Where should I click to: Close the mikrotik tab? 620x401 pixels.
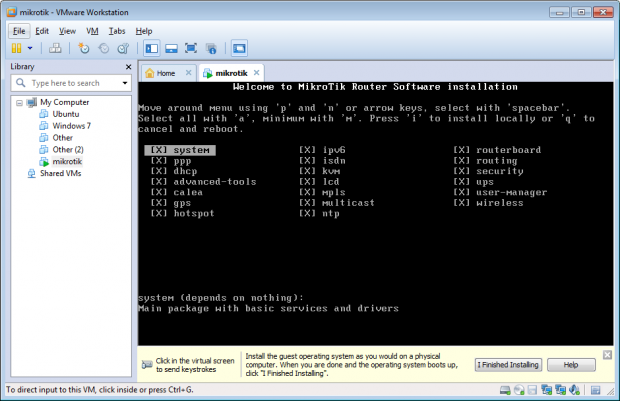[257, 73]
